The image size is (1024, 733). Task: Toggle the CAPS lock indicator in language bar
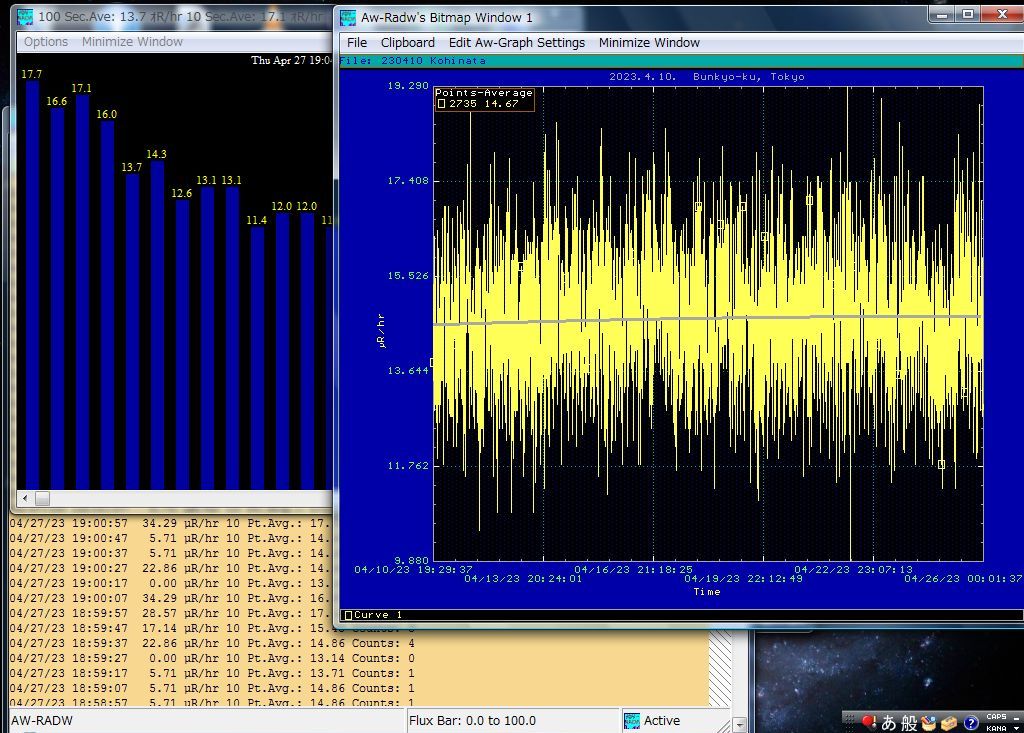click(996, 717)
